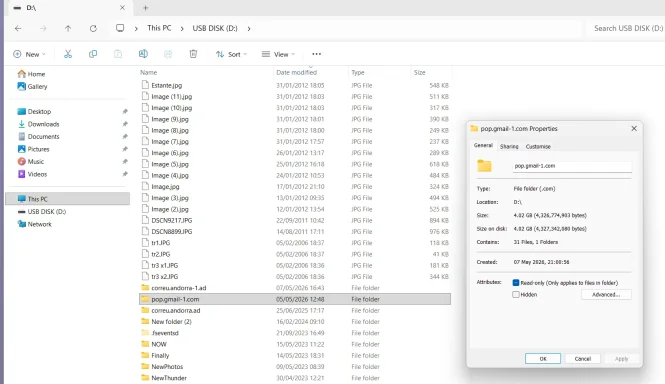Screen dimensions: 665x384
Task: Expand chevron after USB DISK (D:) breadcrumb
Action: (249, 28)
